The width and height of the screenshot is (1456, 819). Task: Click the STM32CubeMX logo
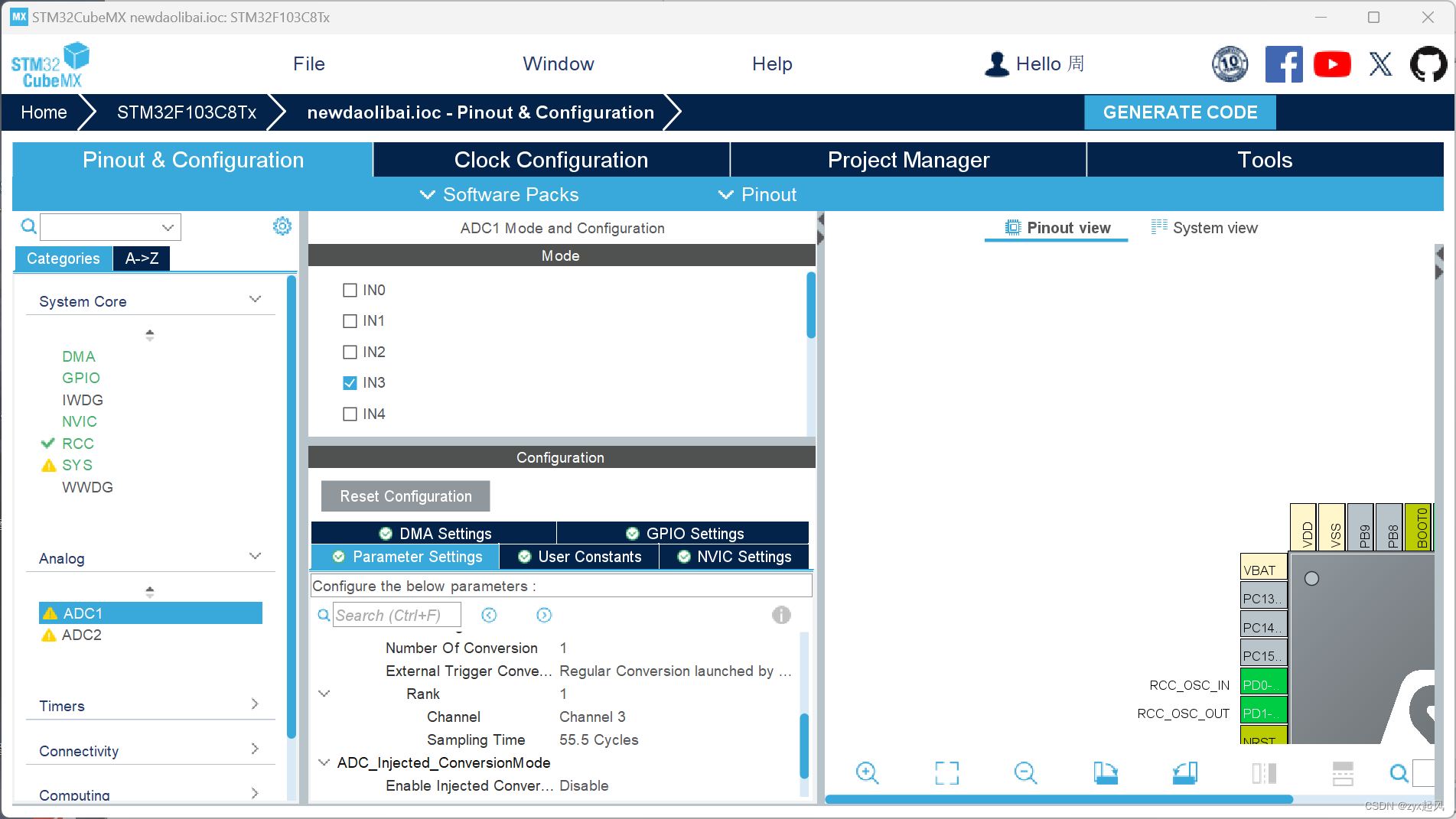[x=50, y=65]
